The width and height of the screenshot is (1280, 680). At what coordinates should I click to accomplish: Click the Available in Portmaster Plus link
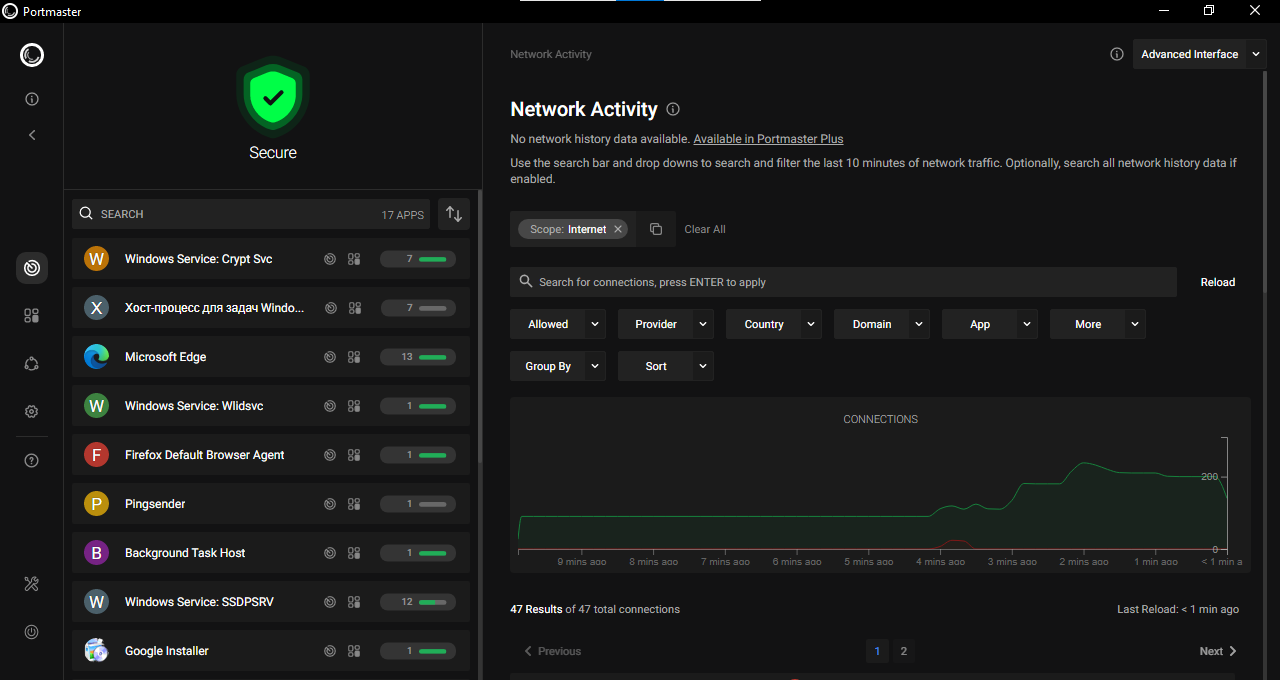click(x=768, y=139)
